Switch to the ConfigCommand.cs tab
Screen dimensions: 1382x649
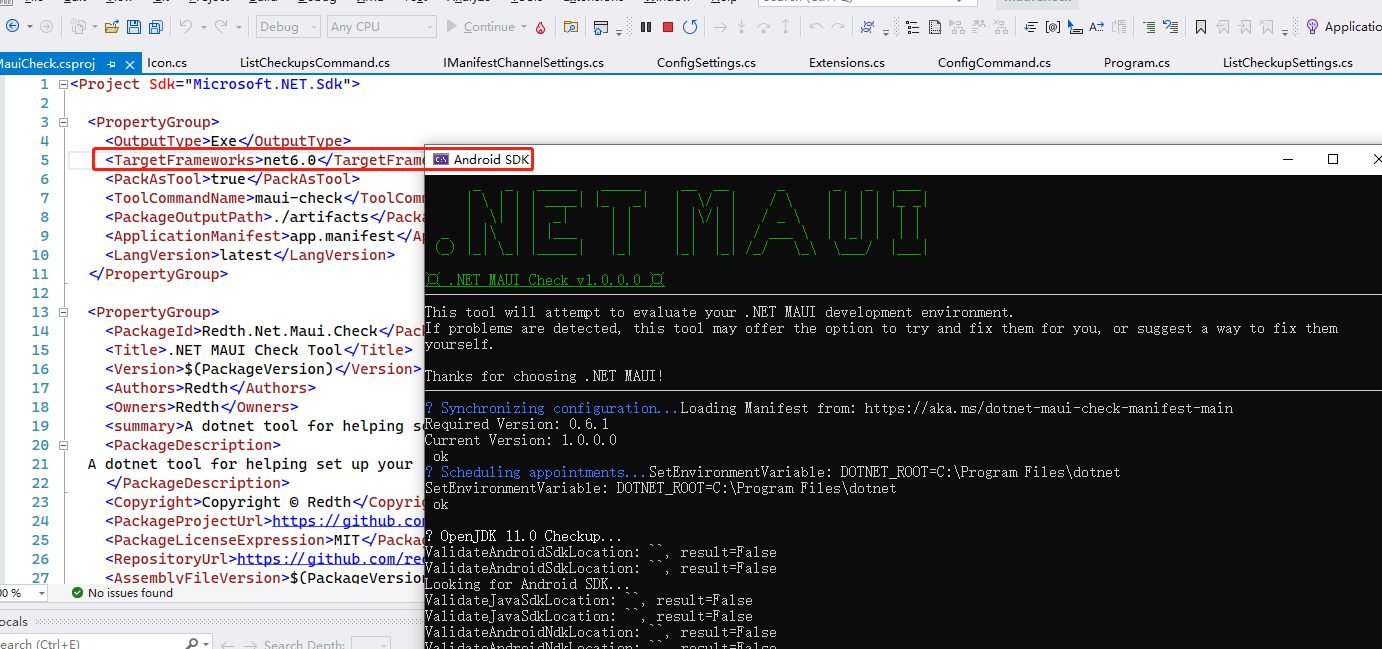pos(994,62)
